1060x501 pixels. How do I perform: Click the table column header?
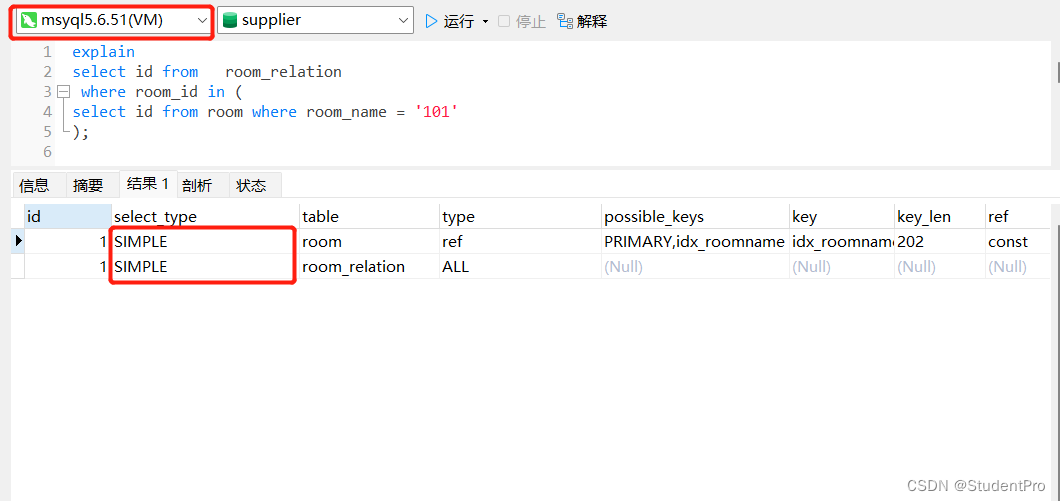pos(369,216)
